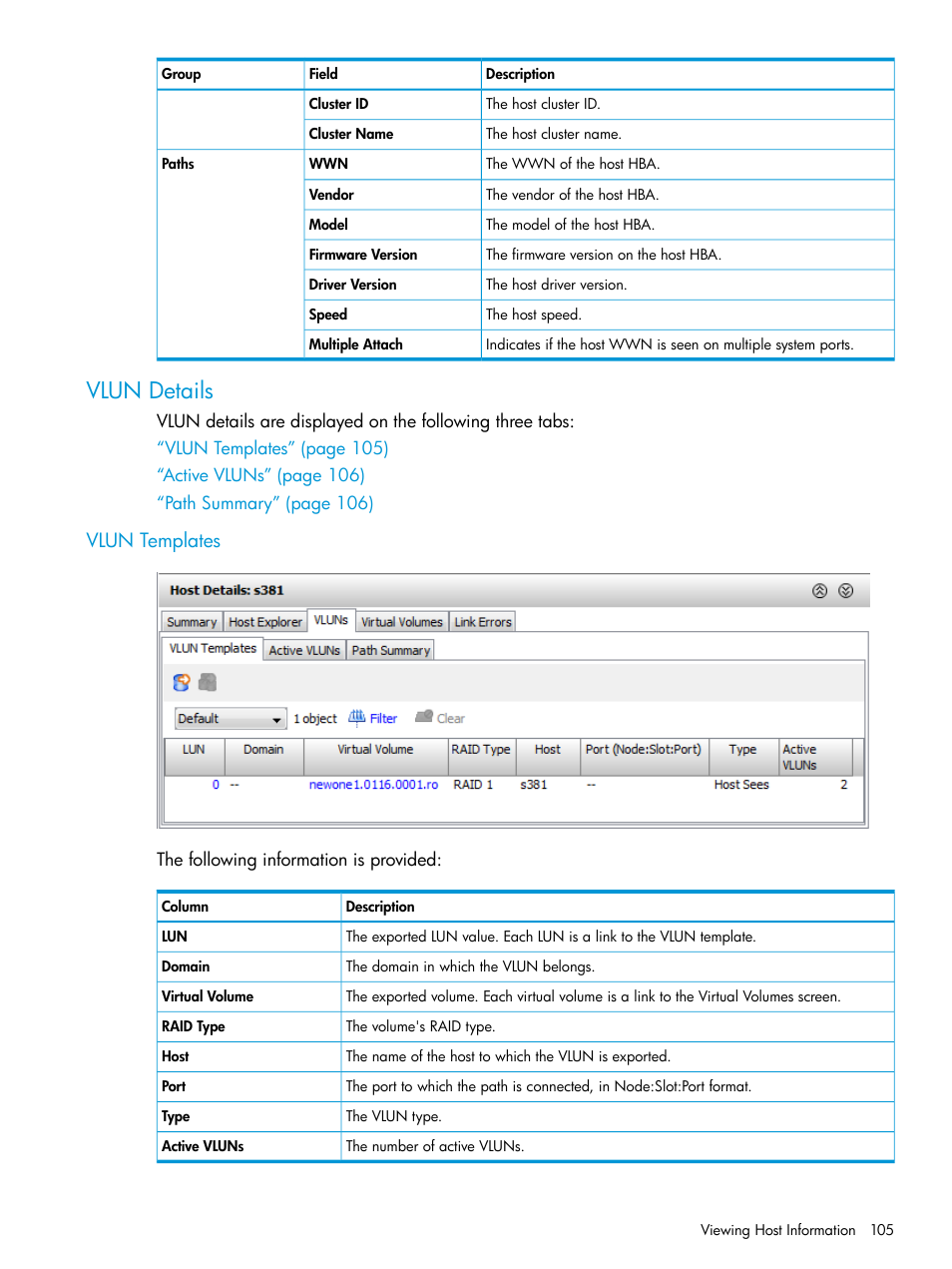Click the Host Details: s381 title
This screenshot has height=1269, width=952.
click(227, 590)
